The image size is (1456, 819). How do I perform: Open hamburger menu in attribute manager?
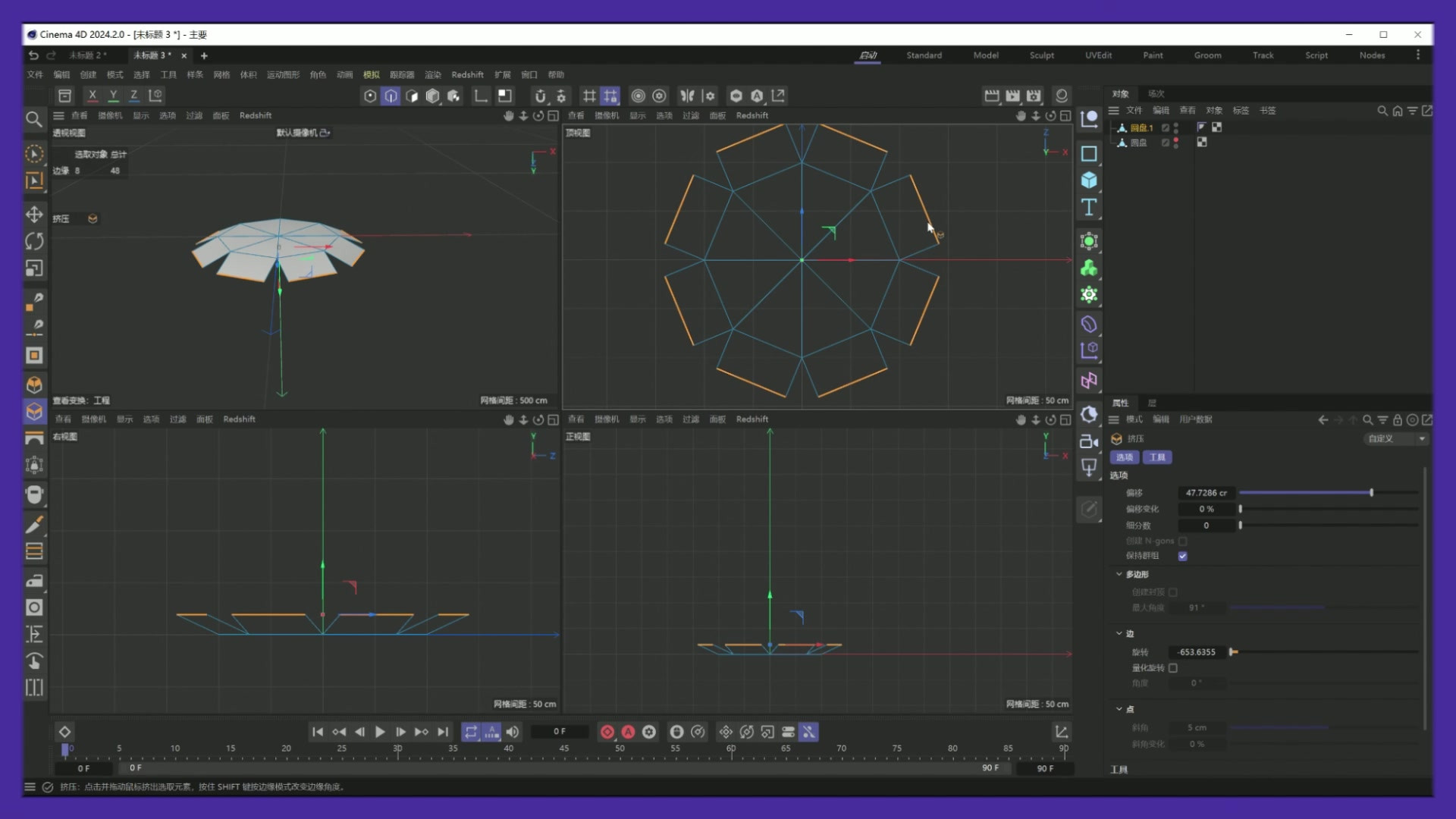point(1114,420)
